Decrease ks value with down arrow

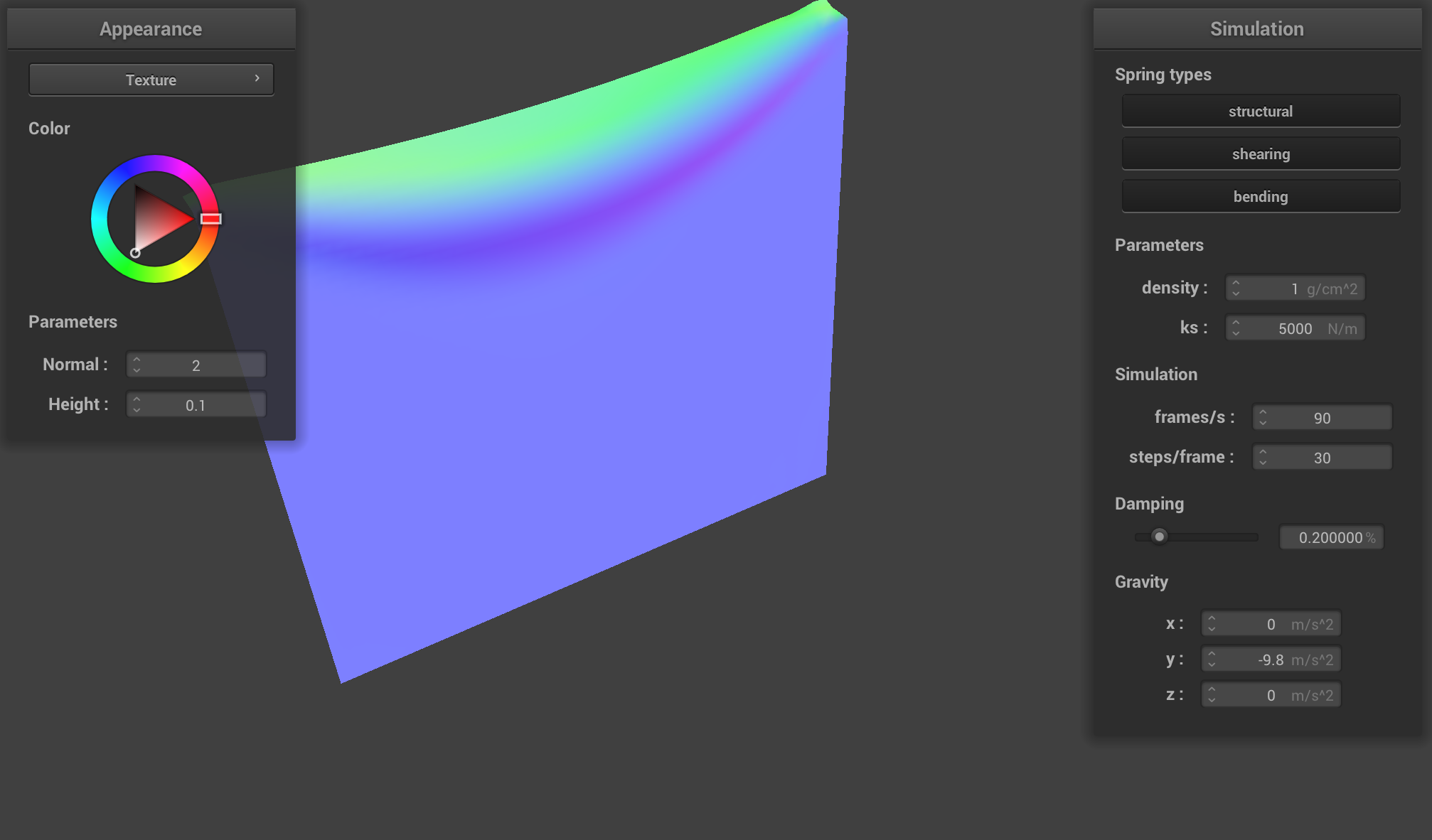click(1236, 333)
